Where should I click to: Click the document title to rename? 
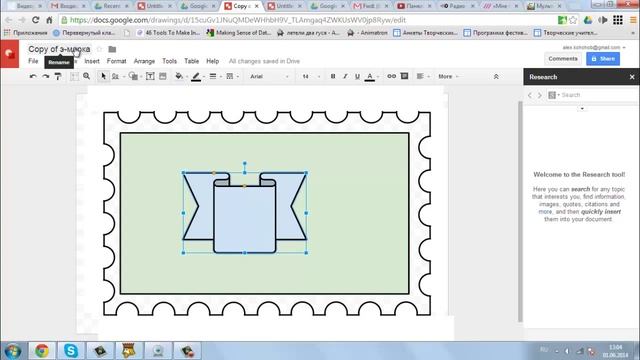tap(59, 49)
